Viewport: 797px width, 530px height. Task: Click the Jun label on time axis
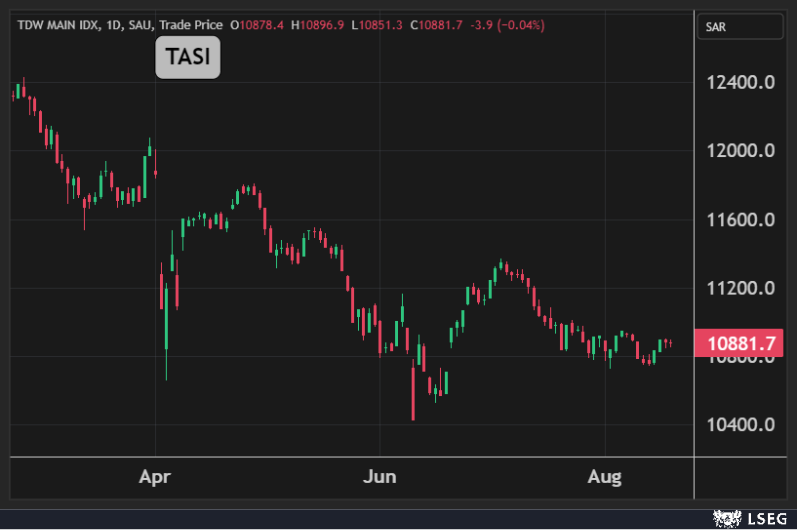pos(380,477)
